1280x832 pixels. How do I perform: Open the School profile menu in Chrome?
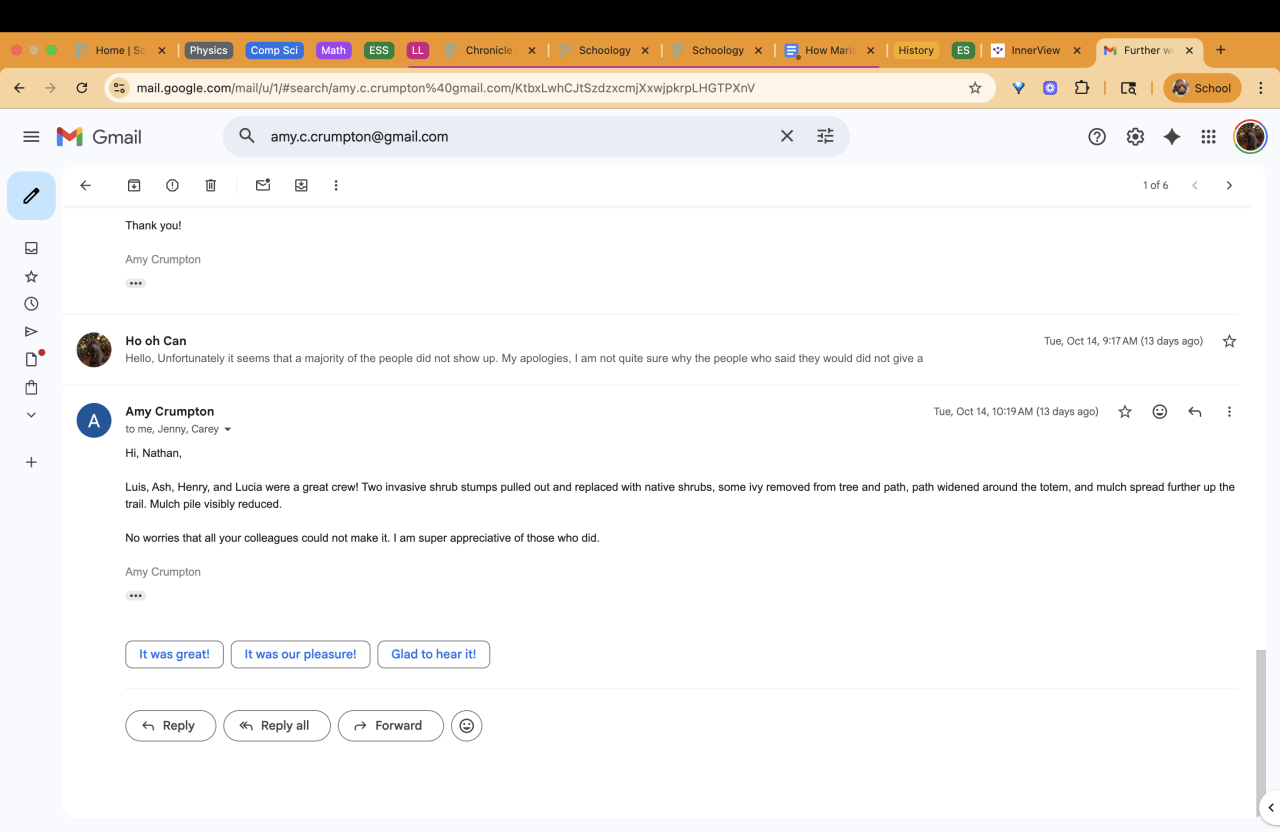click(x=1202, y=88)
